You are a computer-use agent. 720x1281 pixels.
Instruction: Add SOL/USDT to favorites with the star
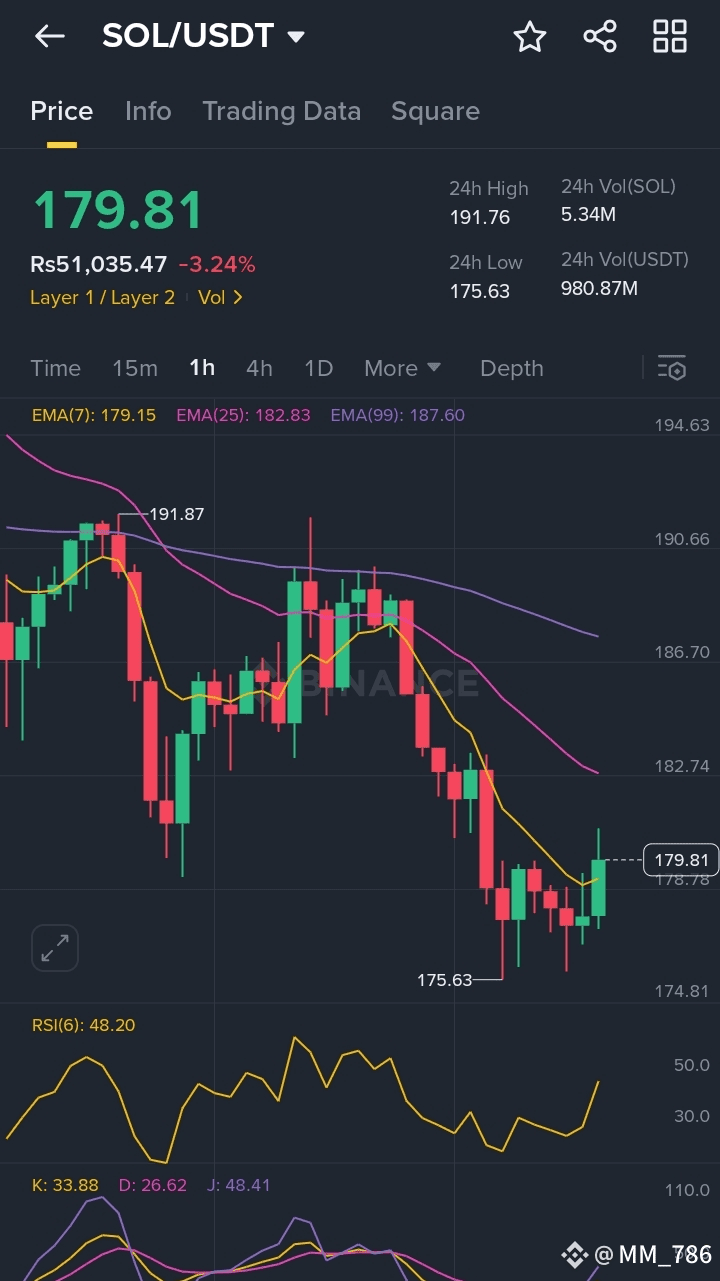tap(530, 37)
